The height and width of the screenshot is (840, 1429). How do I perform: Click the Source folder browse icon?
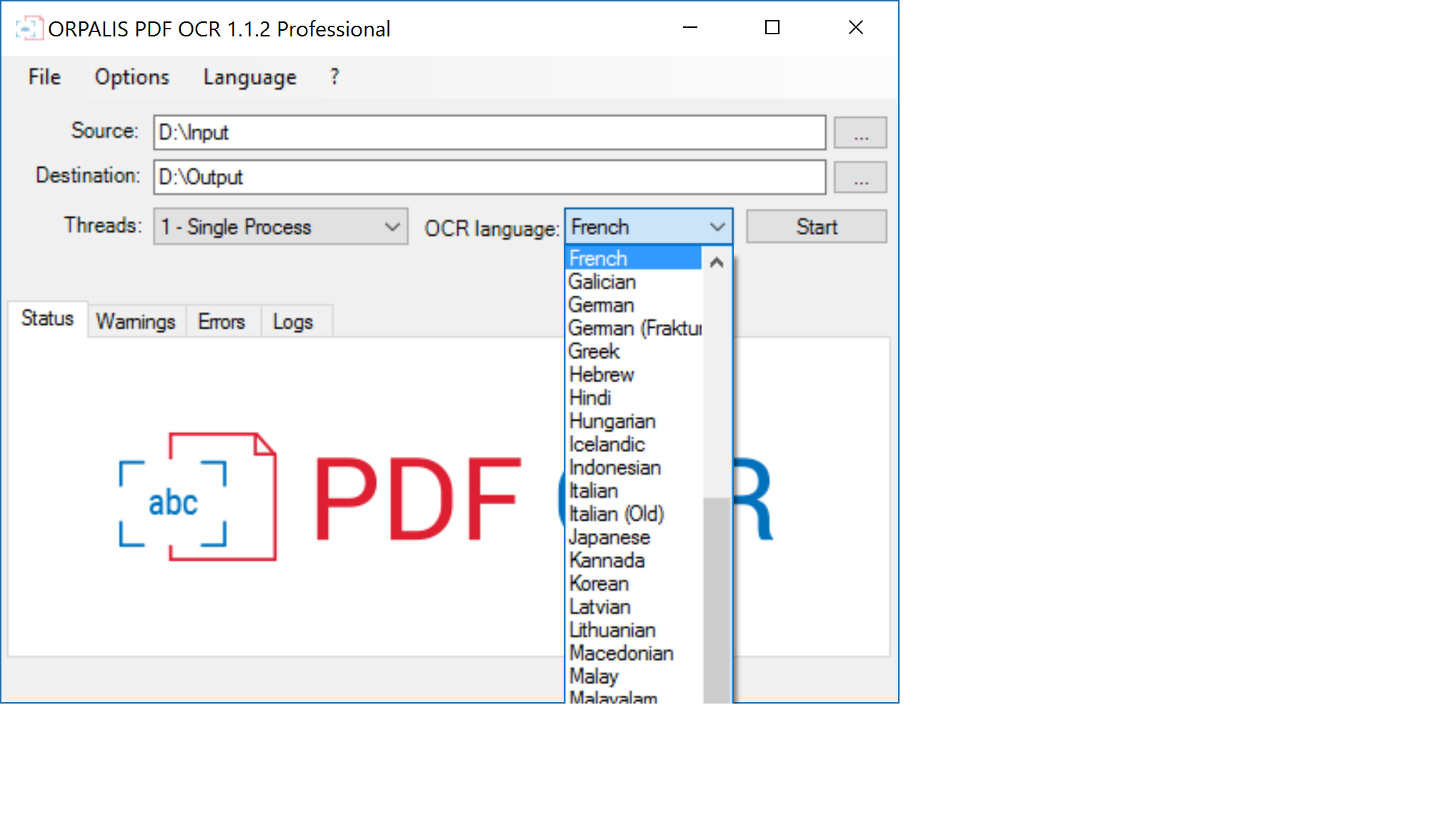pyautogui.click(x=859, y=132)
